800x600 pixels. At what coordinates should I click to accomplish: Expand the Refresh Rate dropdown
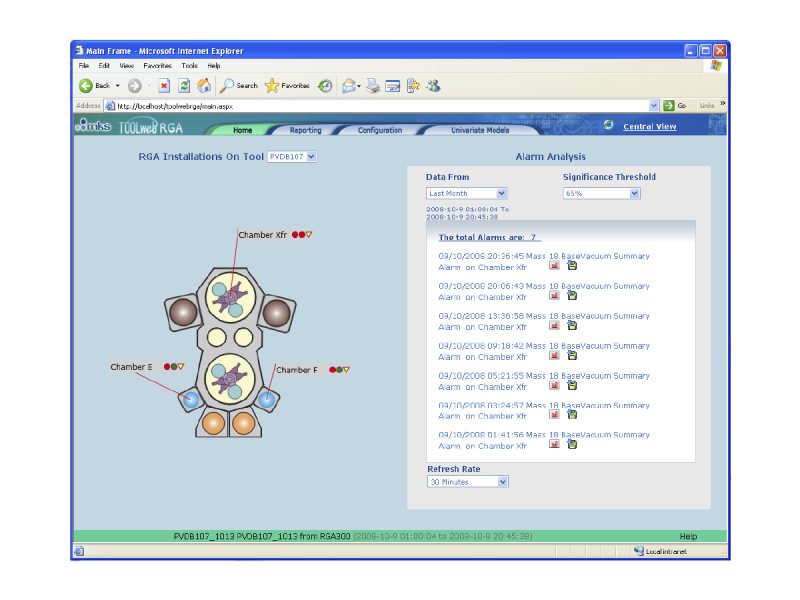[502, 482]
